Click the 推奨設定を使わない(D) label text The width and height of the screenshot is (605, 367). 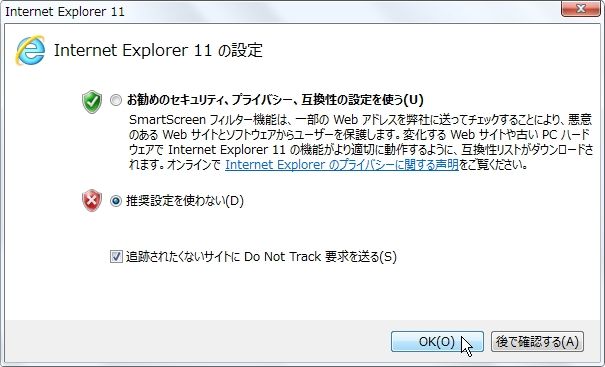185,201
